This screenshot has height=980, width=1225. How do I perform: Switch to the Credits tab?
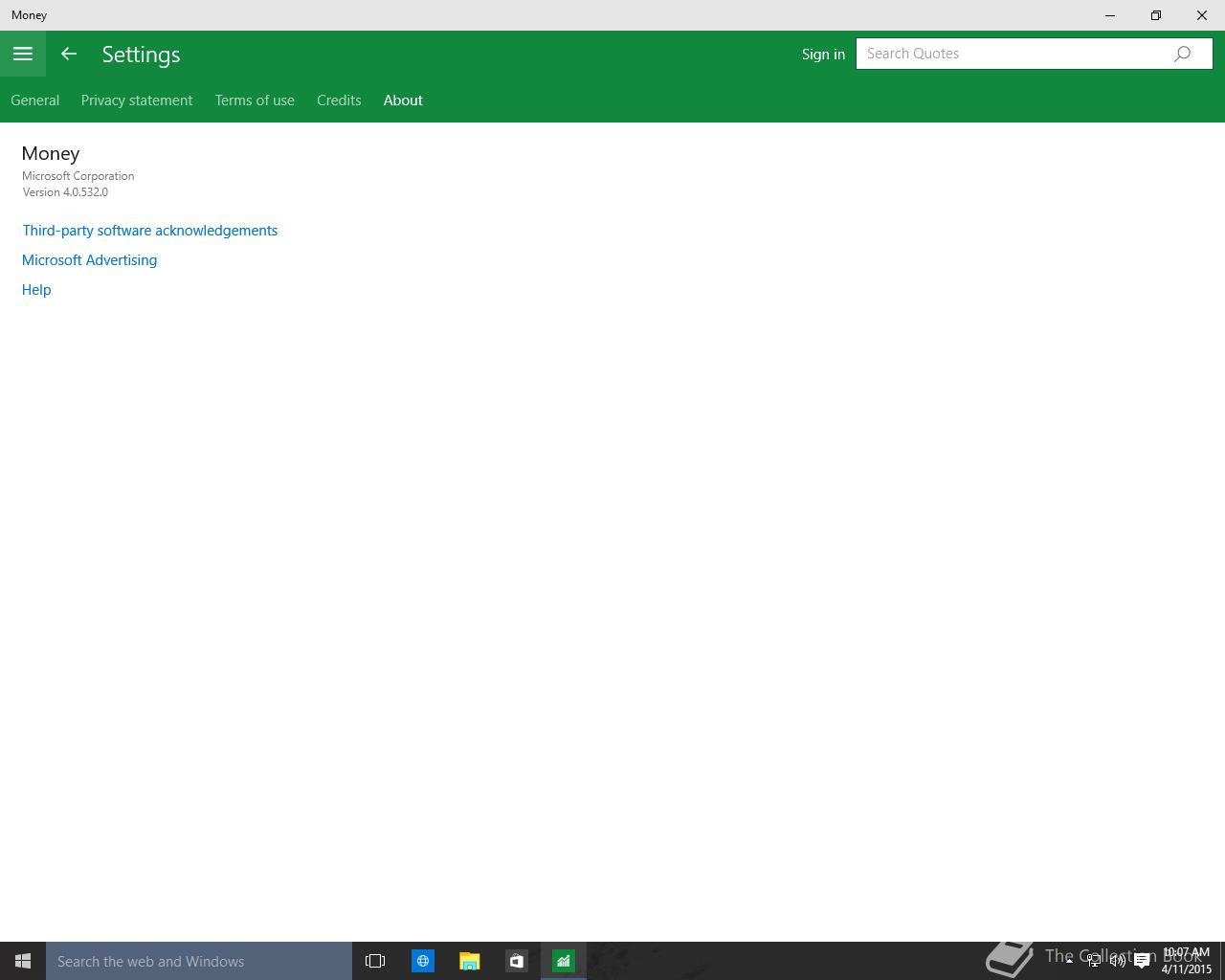pos(339,100)
